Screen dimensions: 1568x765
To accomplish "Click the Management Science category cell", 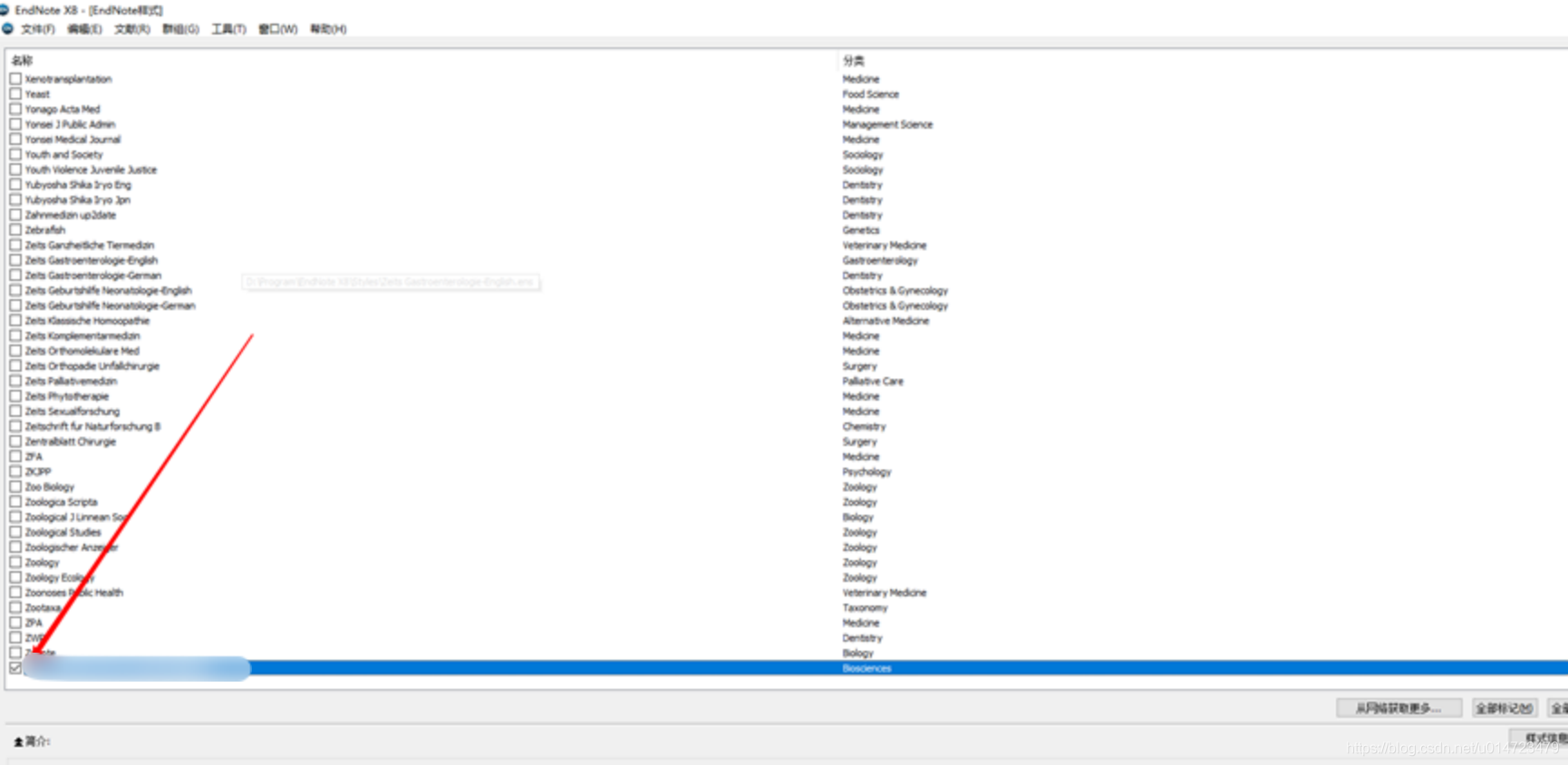I will tap(887, 124).
